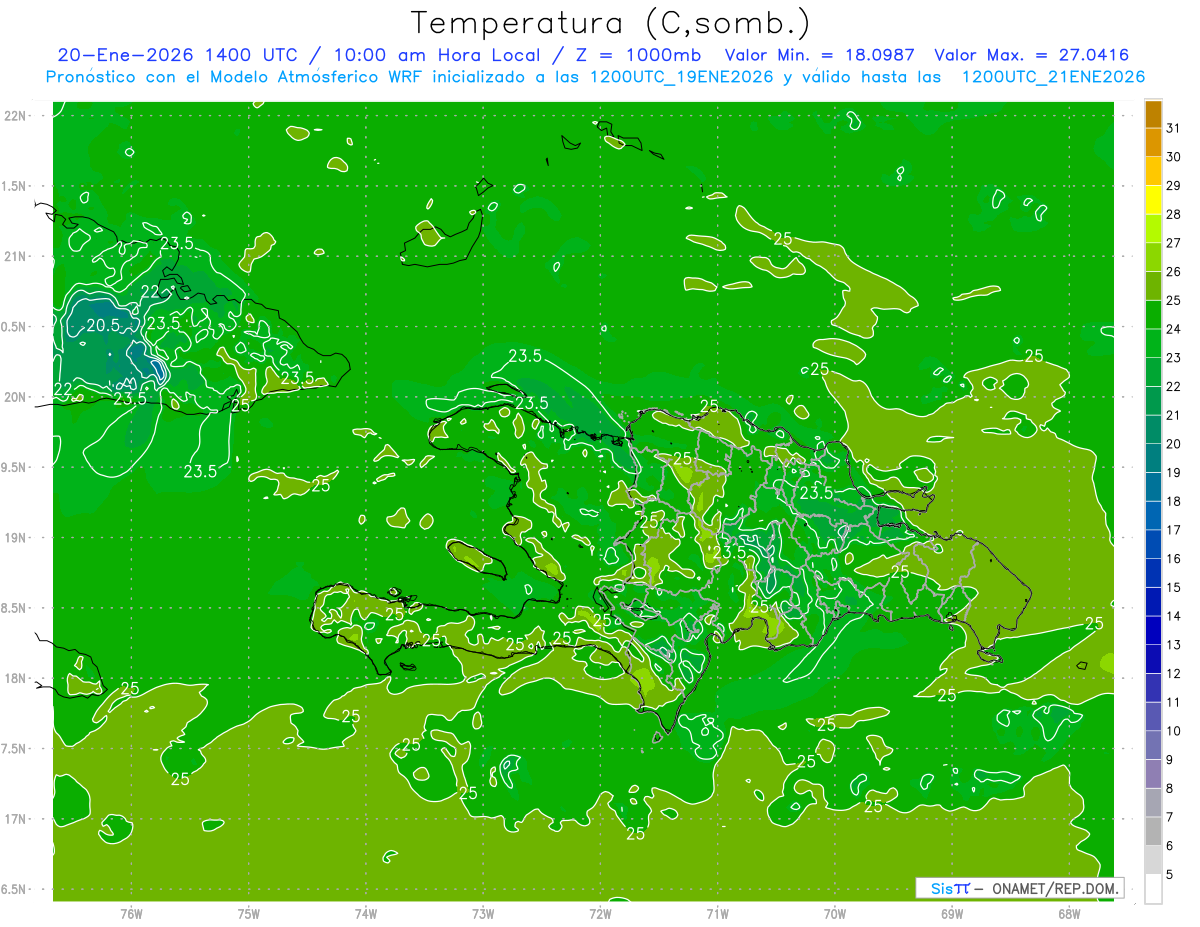This screenshot has height=927, width=1200.
Task: Click the "7.5N" latitude axis label
Action: pyautogui.click(x=15, y=749)
